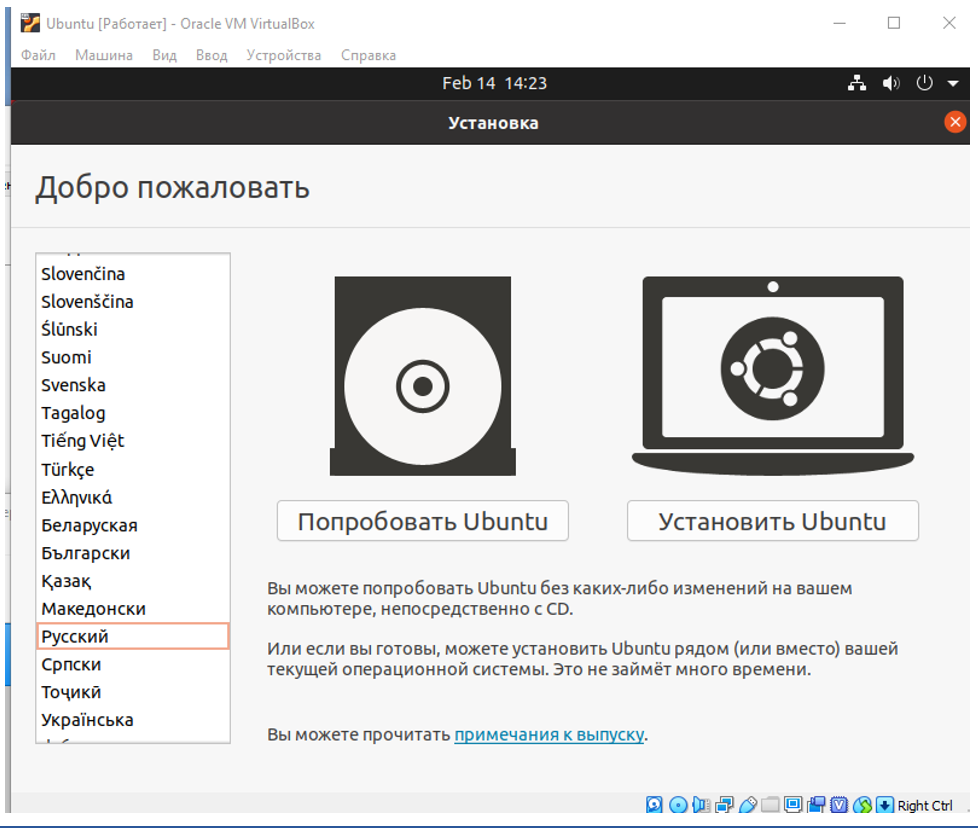Pick Tiếng Việt from the language list

point(133,441)
